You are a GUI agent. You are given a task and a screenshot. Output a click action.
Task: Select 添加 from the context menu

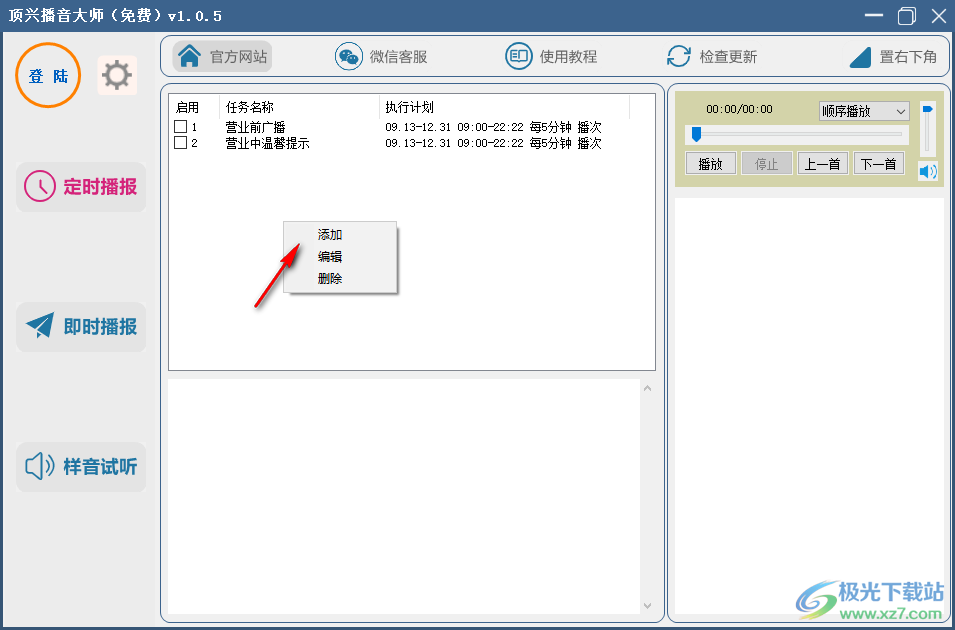pos(329,234)
